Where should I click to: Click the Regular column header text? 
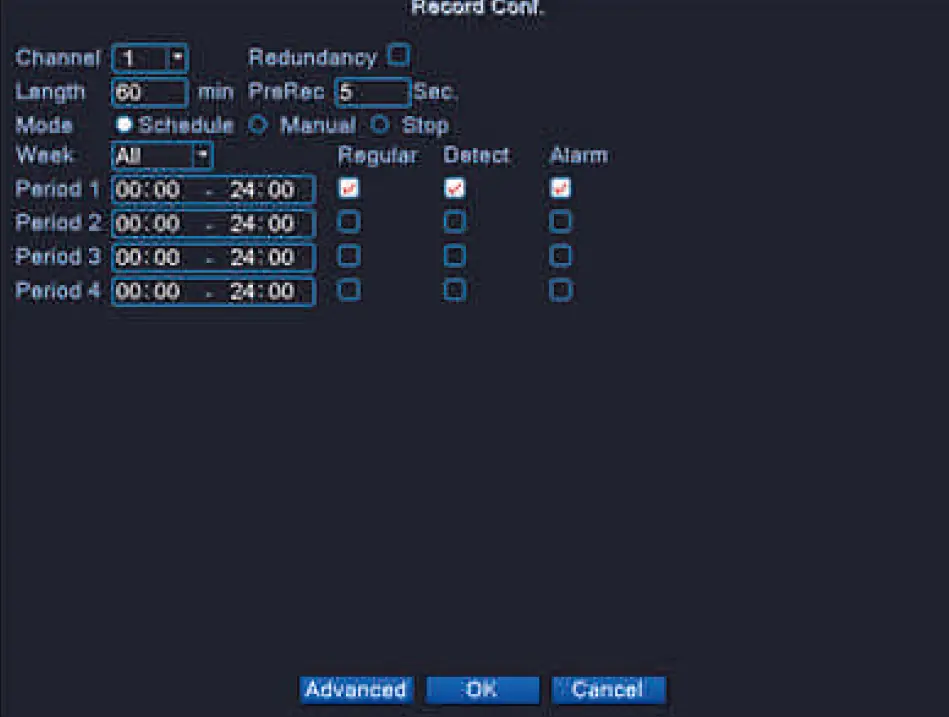[378, 156]
